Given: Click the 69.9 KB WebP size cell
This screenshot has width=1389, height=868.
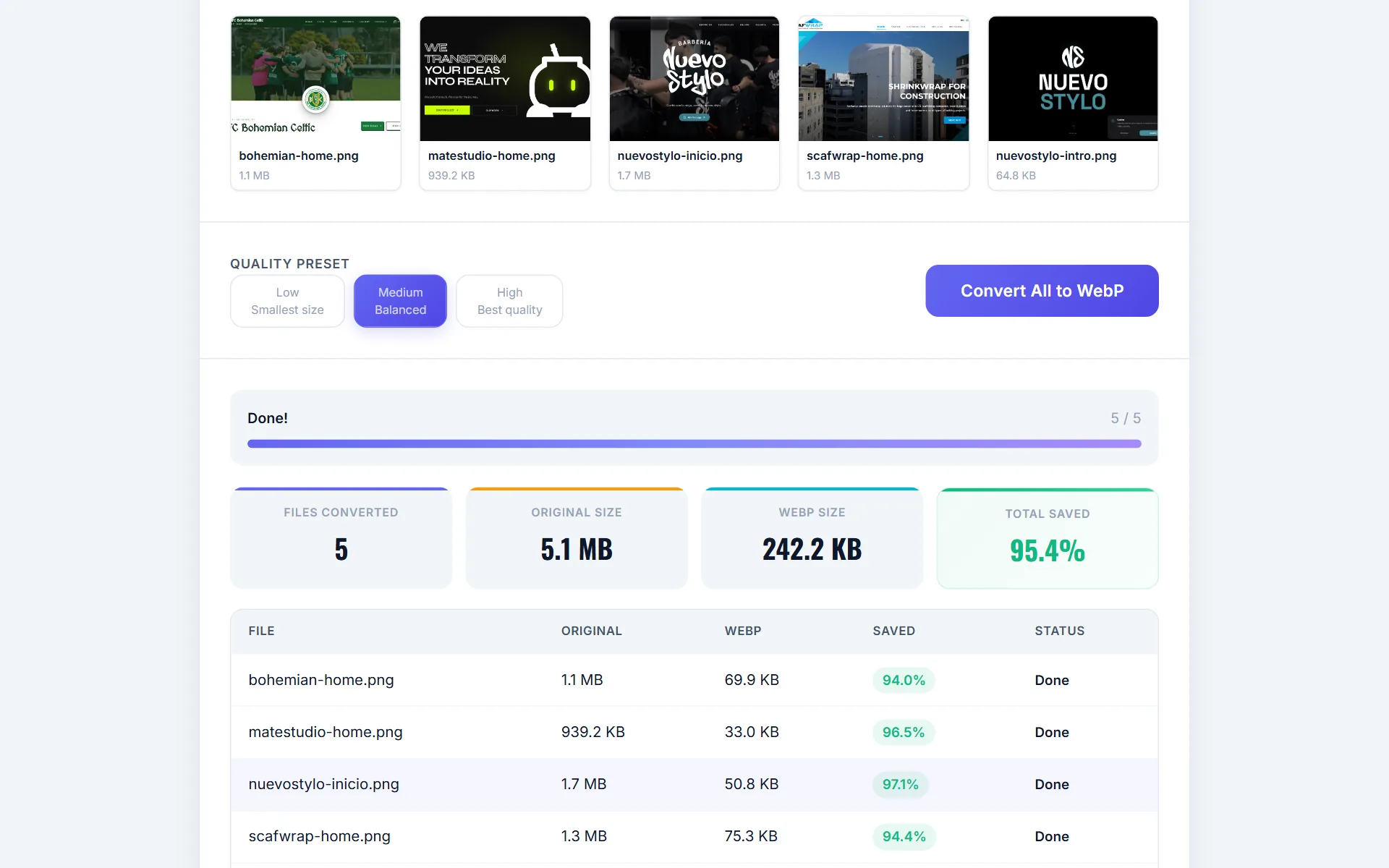Looking at the screenshot, I should pyautogui.click(x=752, y=680).
